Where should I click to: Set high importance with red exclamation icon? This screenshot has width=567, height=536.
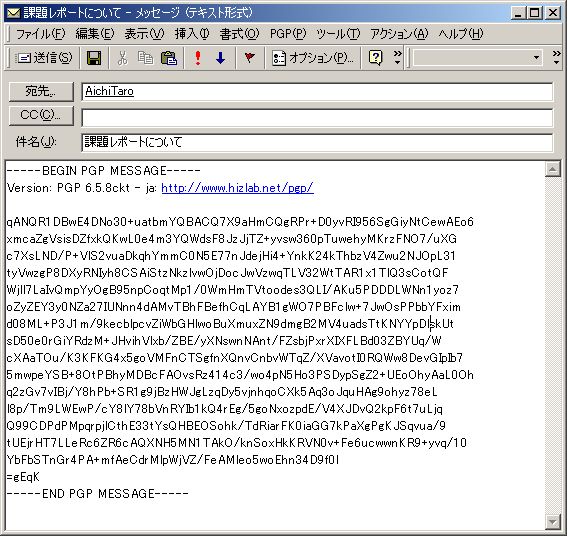pos(197,58)
